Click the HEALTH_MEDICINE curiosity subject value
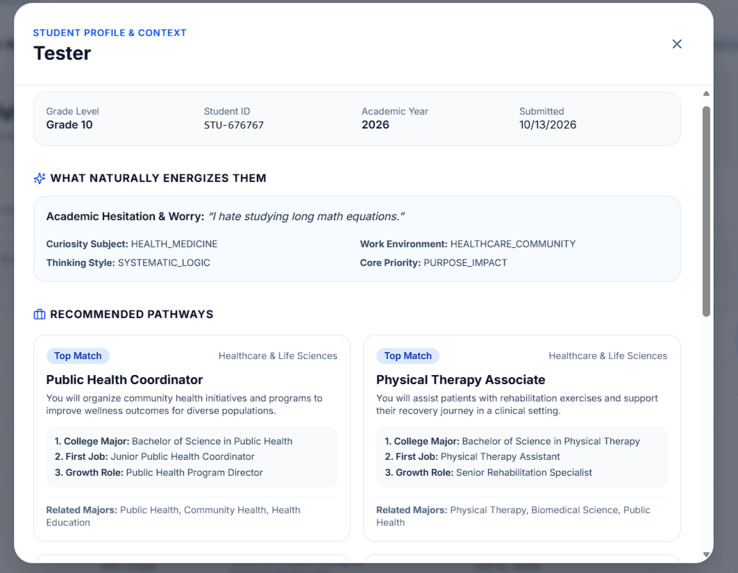 tap(174, 244)
